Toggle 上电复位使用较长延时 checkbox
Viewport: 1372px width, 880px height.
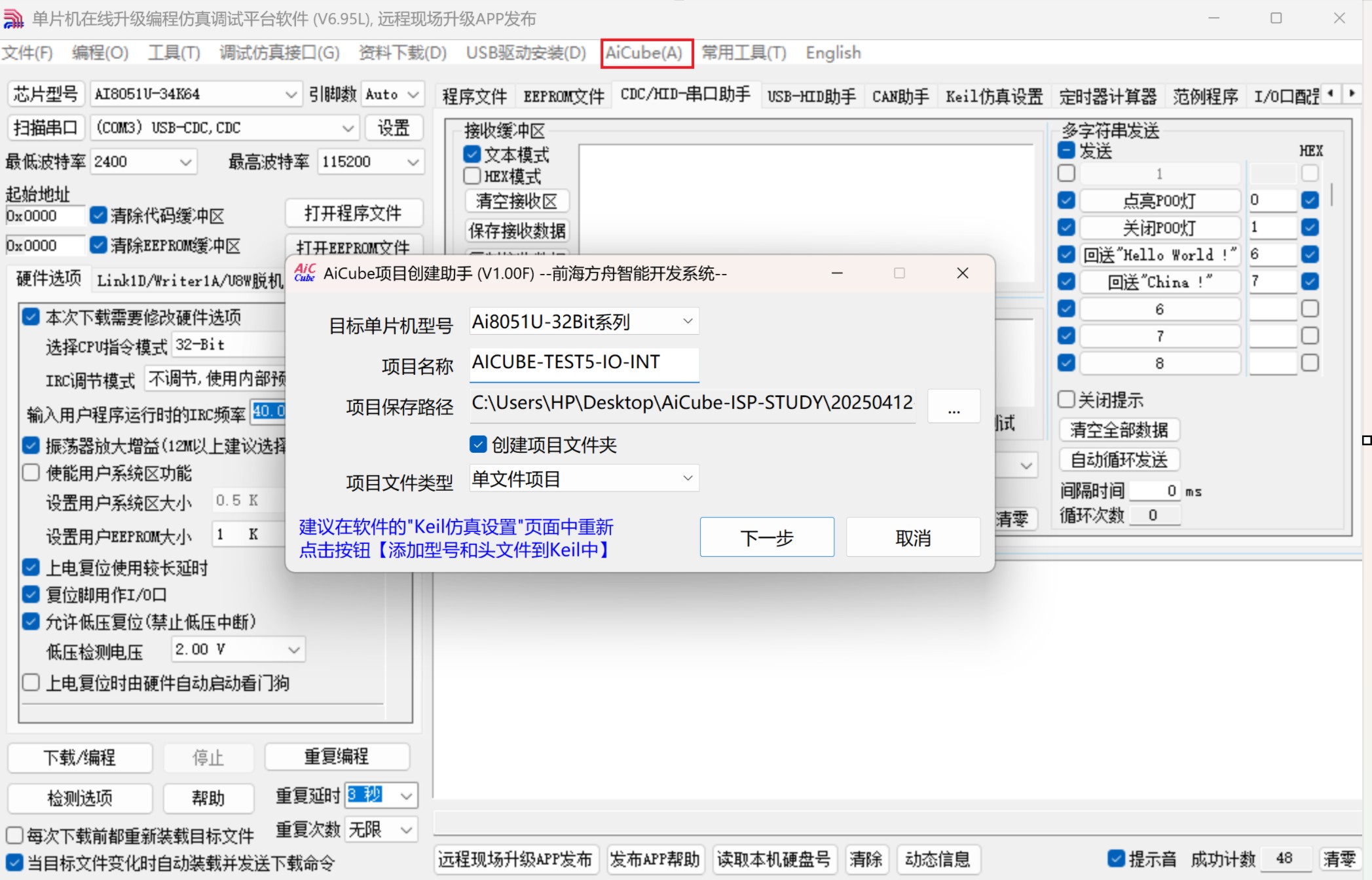click(x=30, y=567)
